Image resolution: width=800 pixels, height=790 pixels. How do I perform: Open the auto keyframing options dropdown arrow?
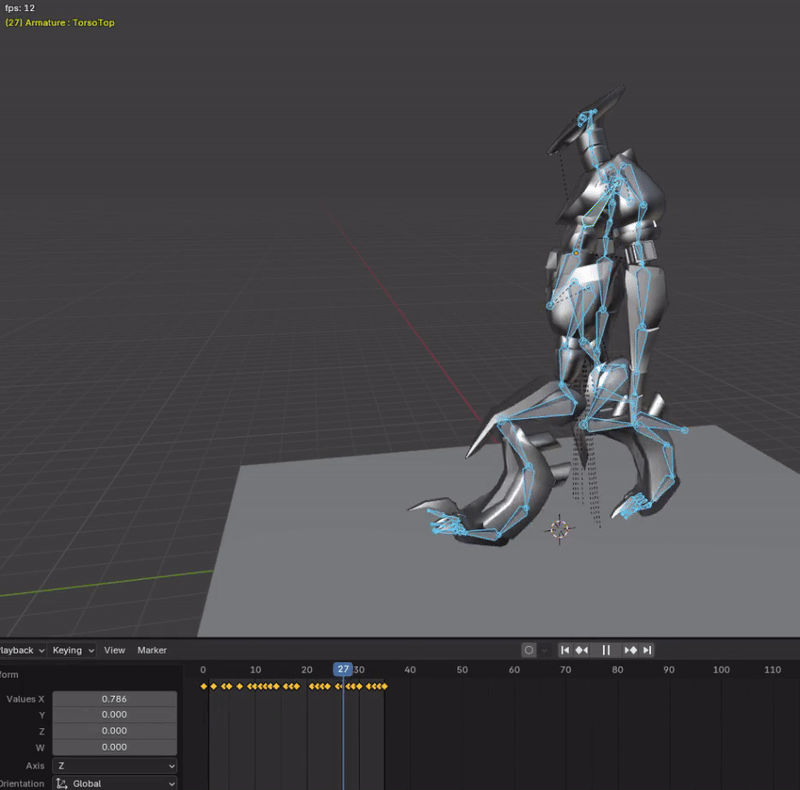[544, 650]
